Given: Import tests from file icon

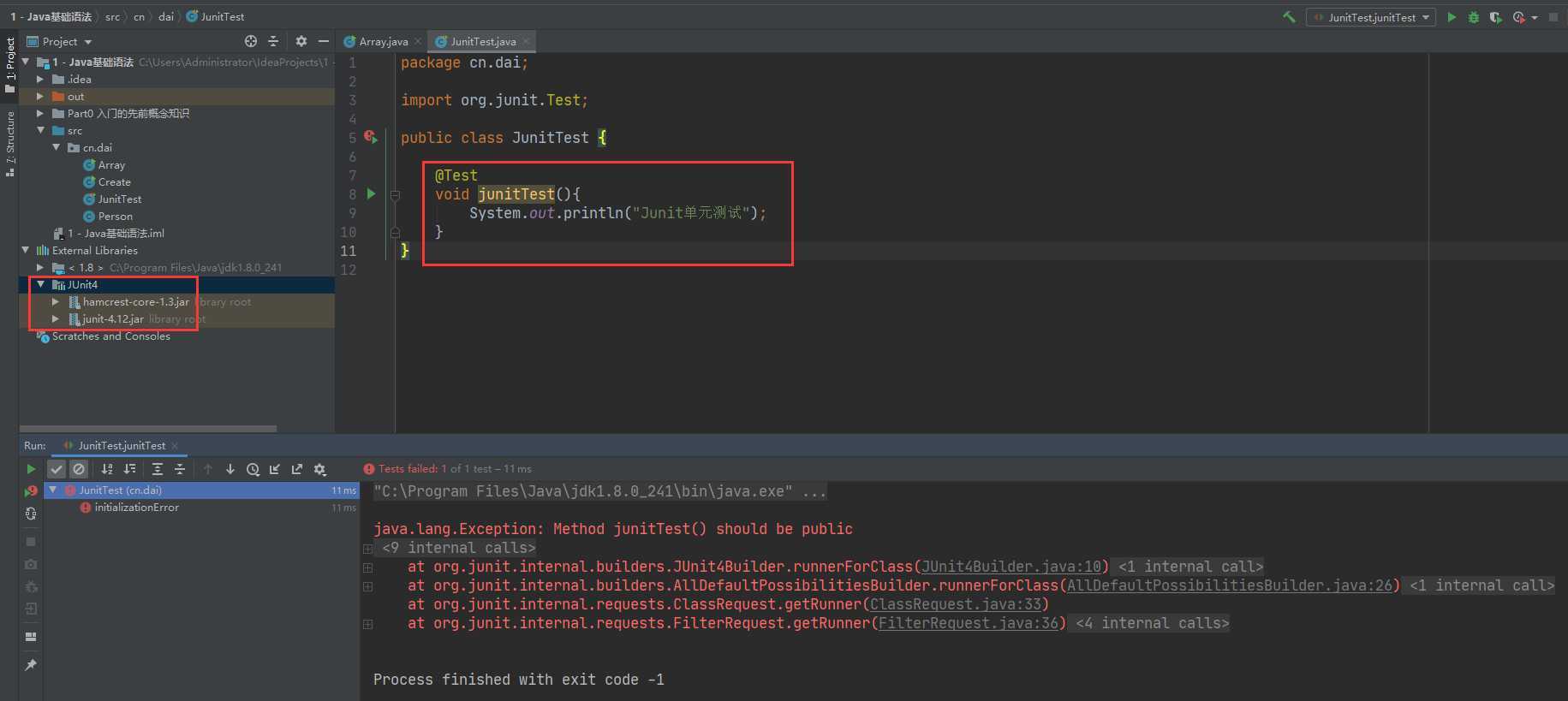Looking at the screenshot, I should pos(275,469).
